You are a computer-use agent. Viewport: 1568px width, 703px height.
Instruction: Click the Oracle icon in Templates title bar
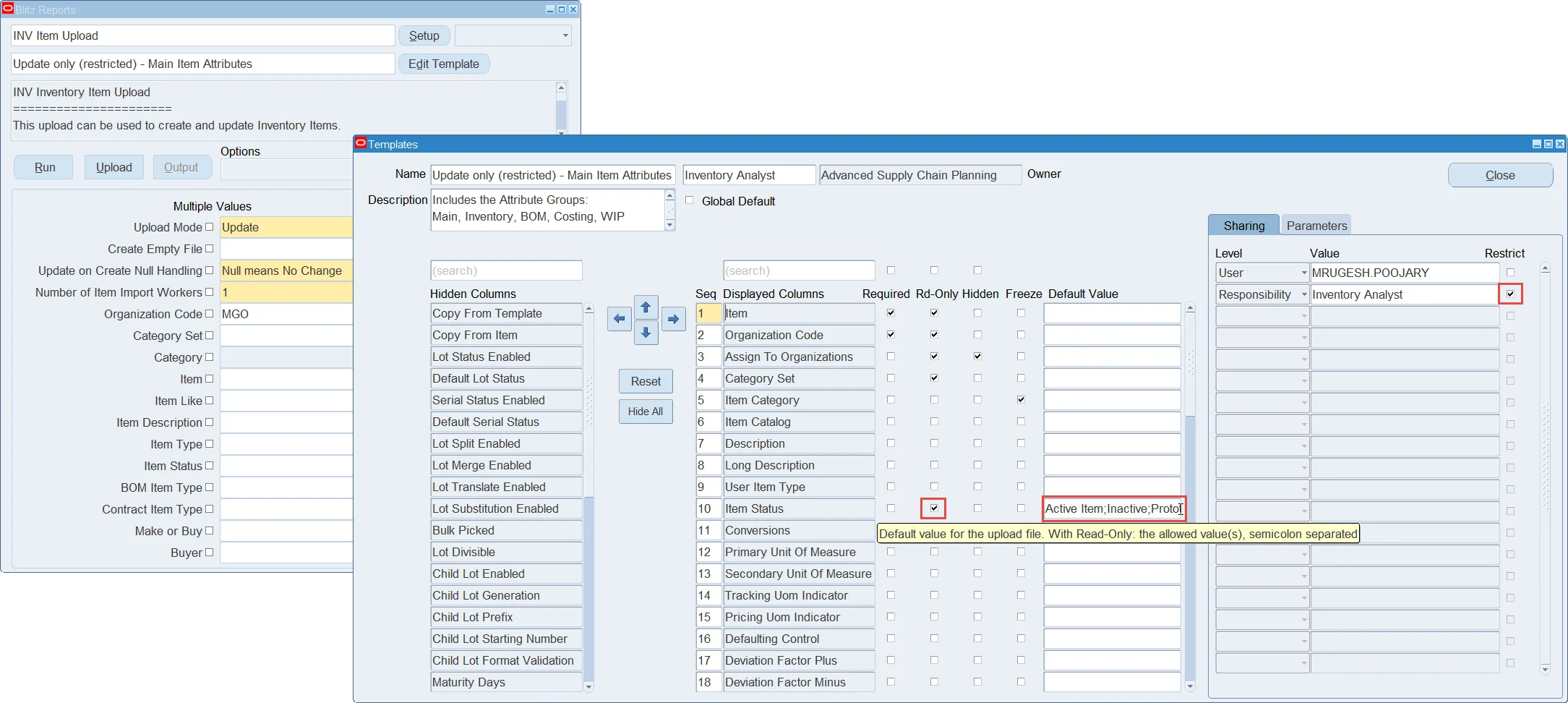361,143
